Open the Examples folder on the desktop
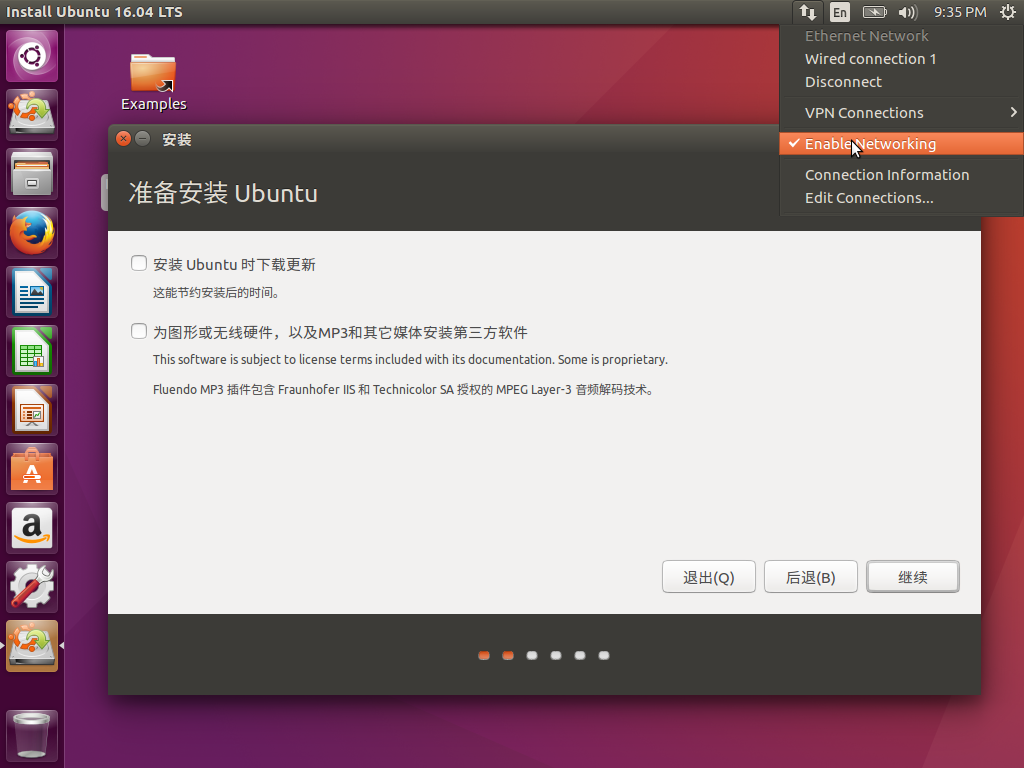 pos(153,75)
